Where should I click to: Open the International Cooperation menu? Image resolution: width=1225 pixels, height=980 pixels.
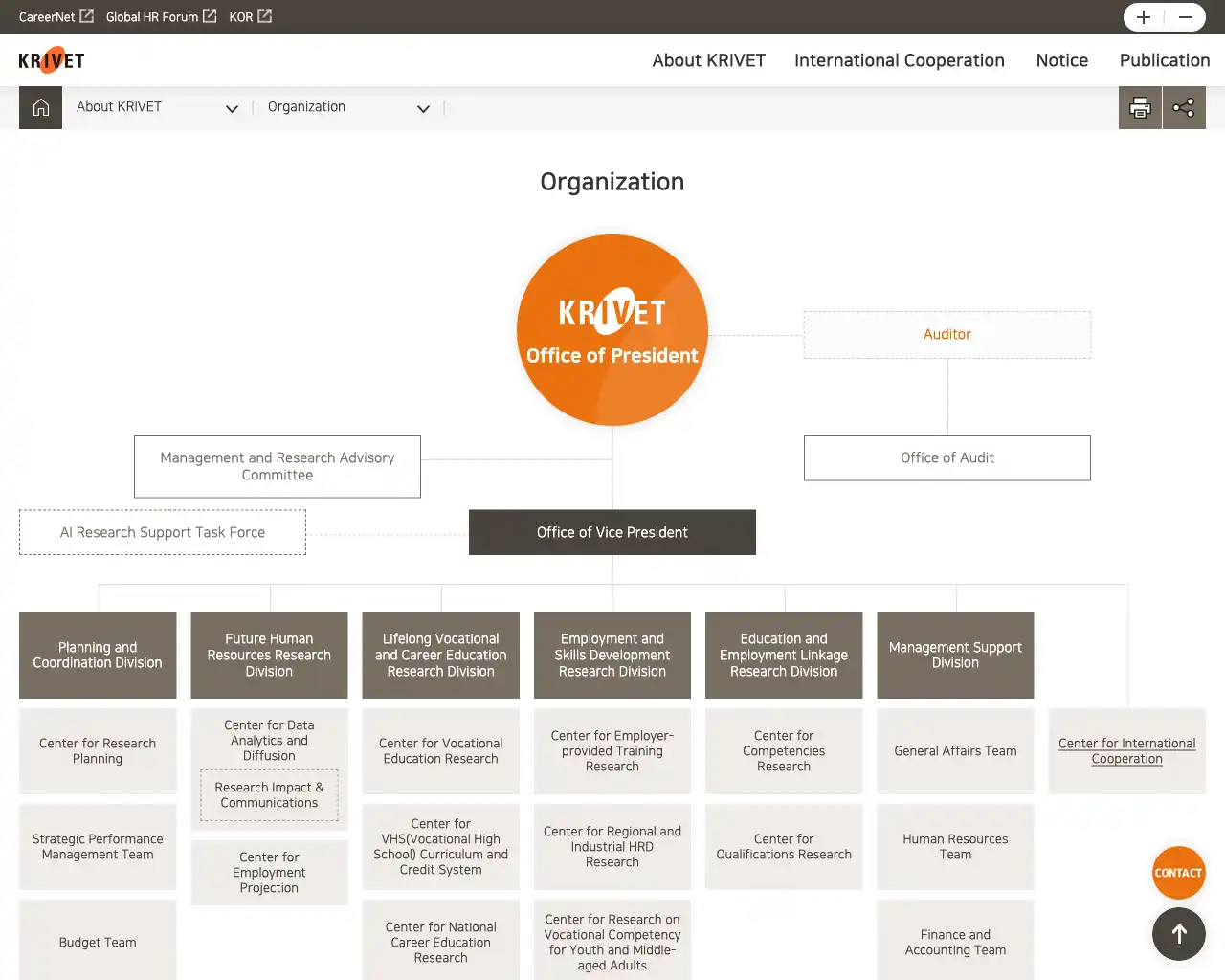900,60
